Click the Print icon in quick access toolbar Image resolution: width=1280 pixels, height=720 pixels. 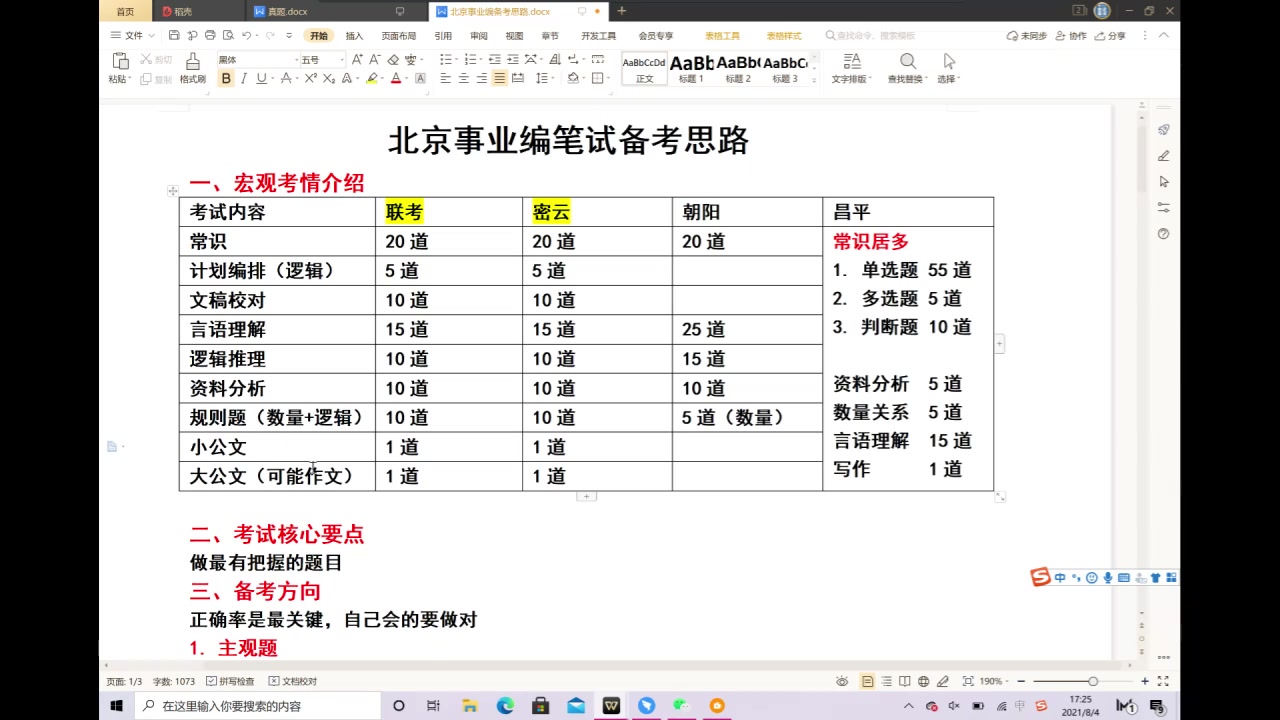coord(210,36)
